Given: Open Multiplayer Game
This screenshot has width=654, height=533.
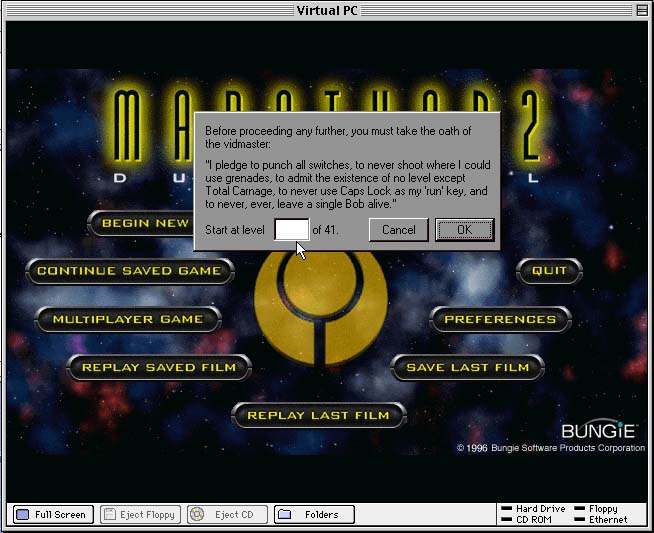Looking at the screenshot, I should click(x=127, y=319).
